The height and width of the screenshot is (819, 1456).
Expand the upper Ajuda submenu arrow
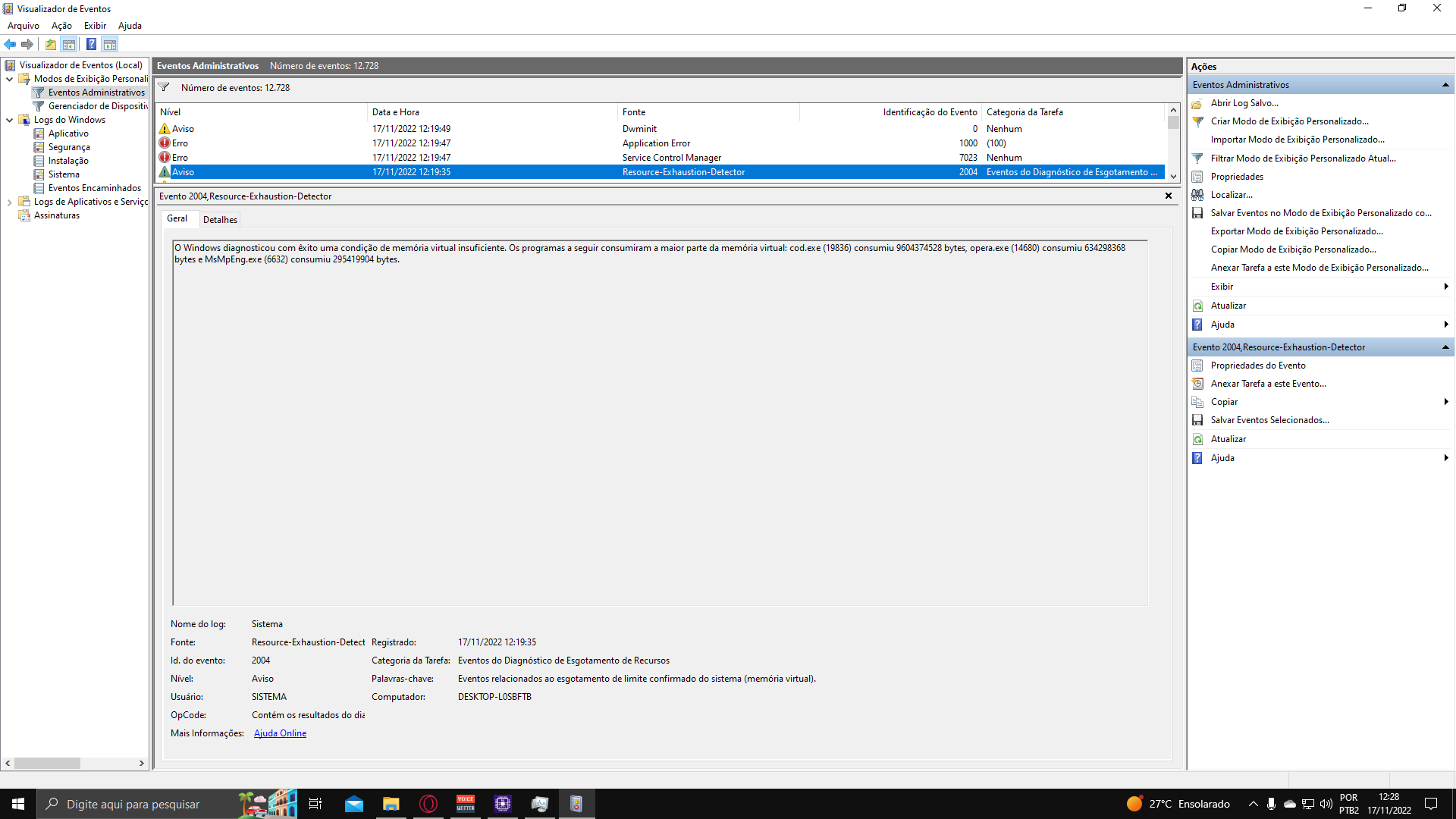[1446, 325]
